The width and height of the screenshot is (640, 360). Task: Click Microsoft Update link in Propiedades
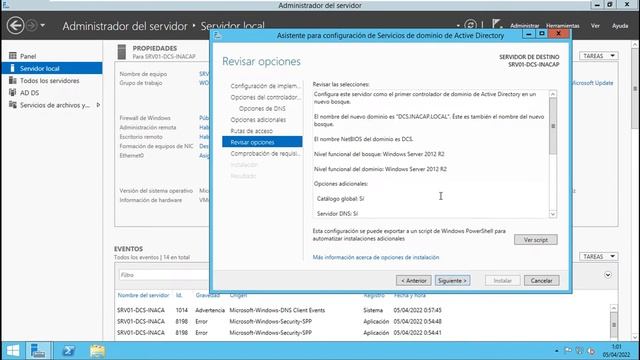pyautogui.click(x=592, y=83)
